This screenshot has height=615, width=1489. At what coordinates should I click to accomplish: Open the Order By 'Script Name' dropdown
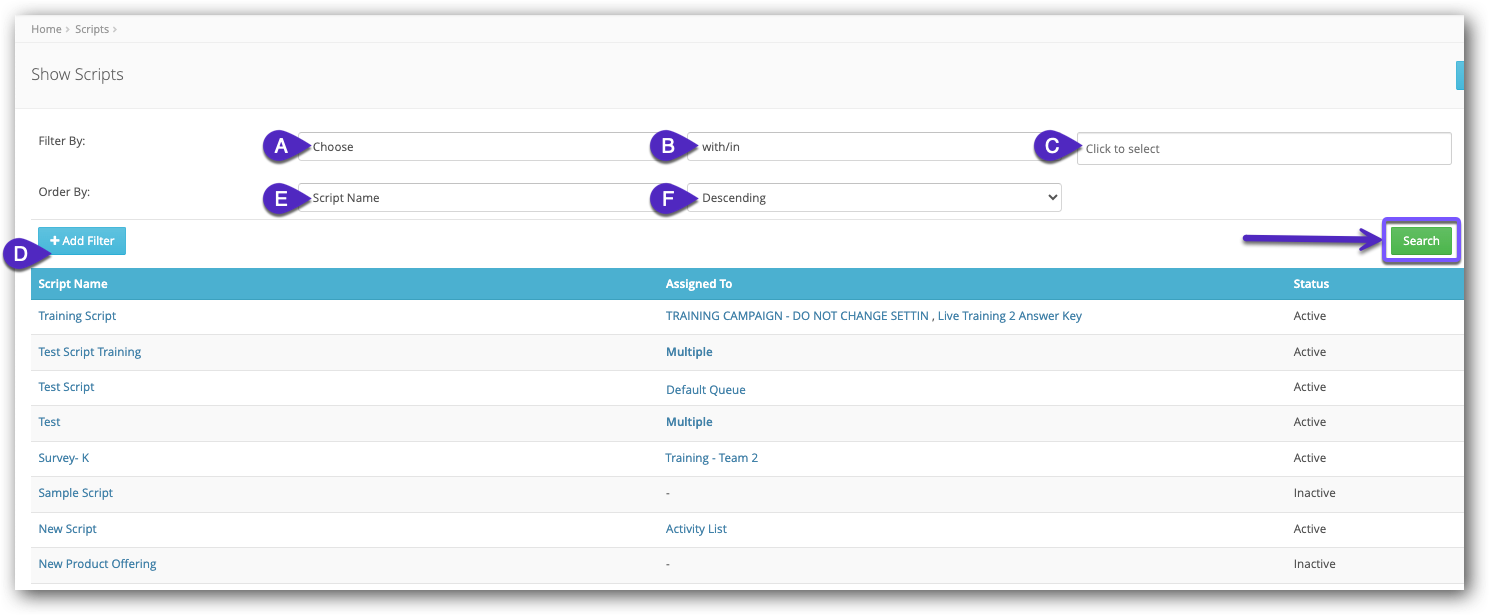tap(480, 198)
